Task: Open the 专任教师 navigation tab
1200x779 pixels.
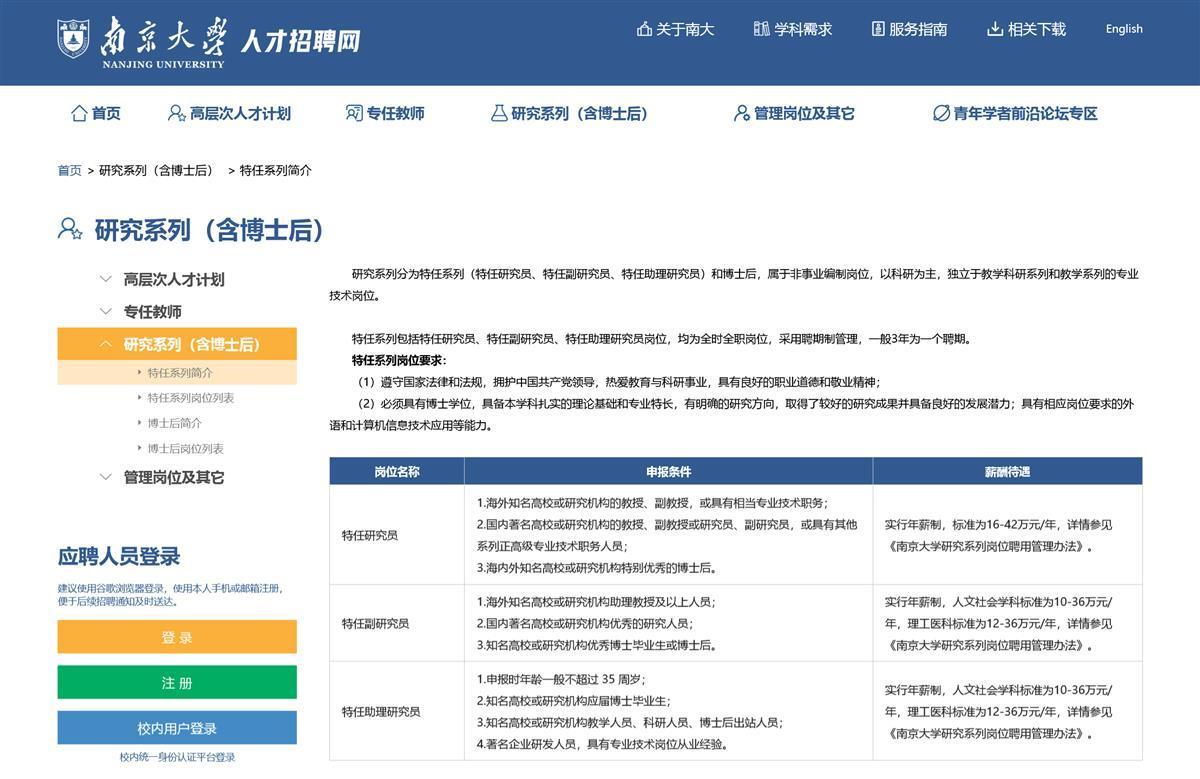Action: click(x=395, y=113)
